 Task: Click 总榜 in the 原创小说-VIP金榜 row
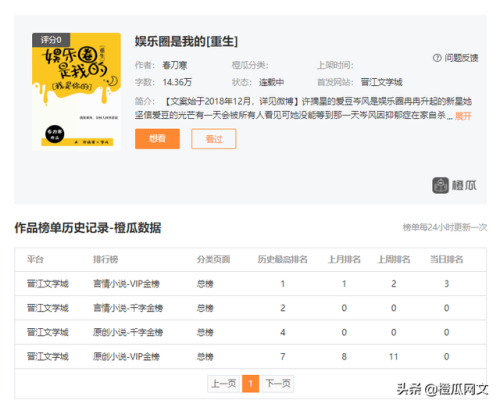pos(205,357)
